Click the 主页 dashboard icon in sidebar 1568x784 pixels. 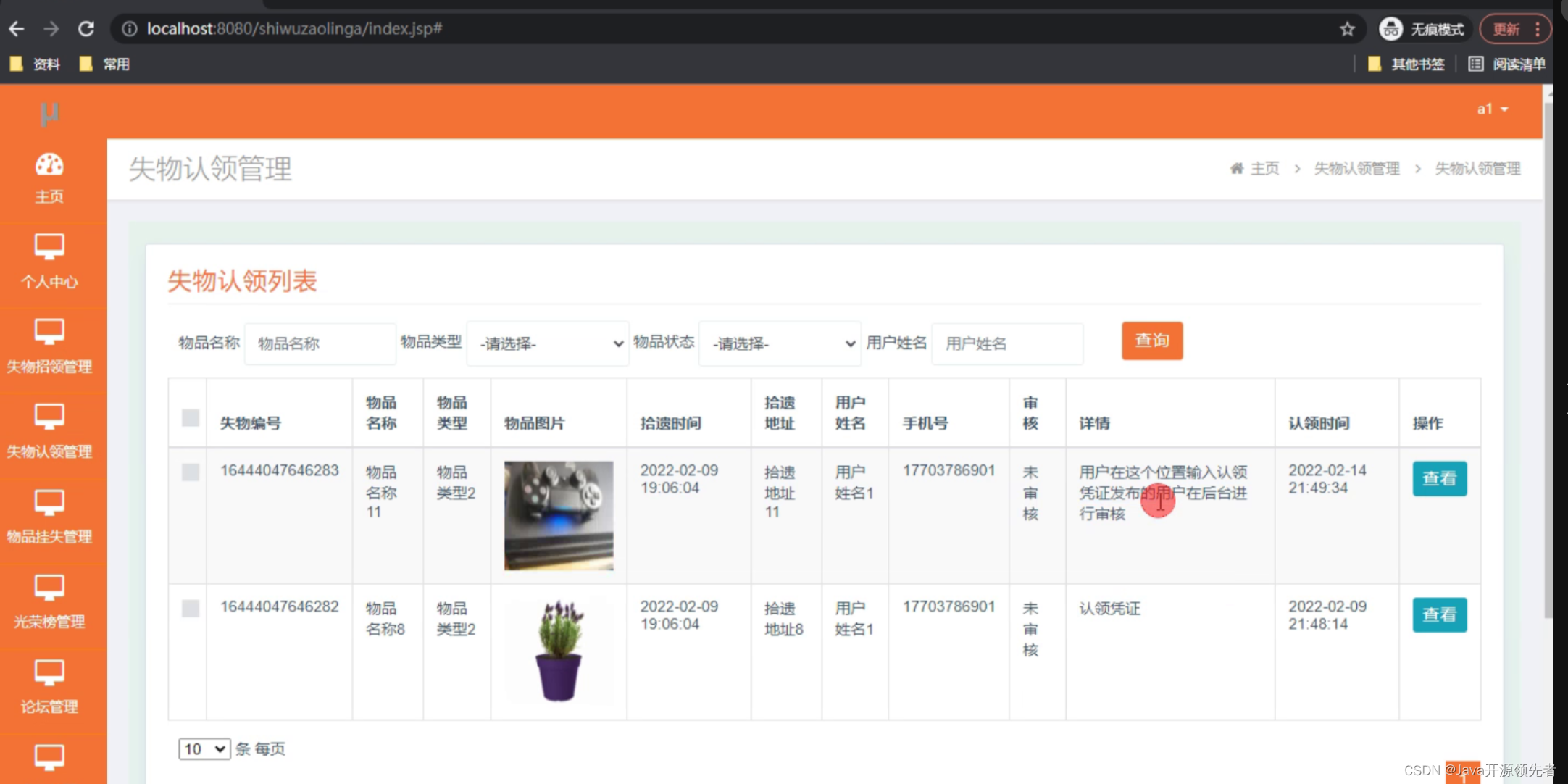click(x=49, y=166)
